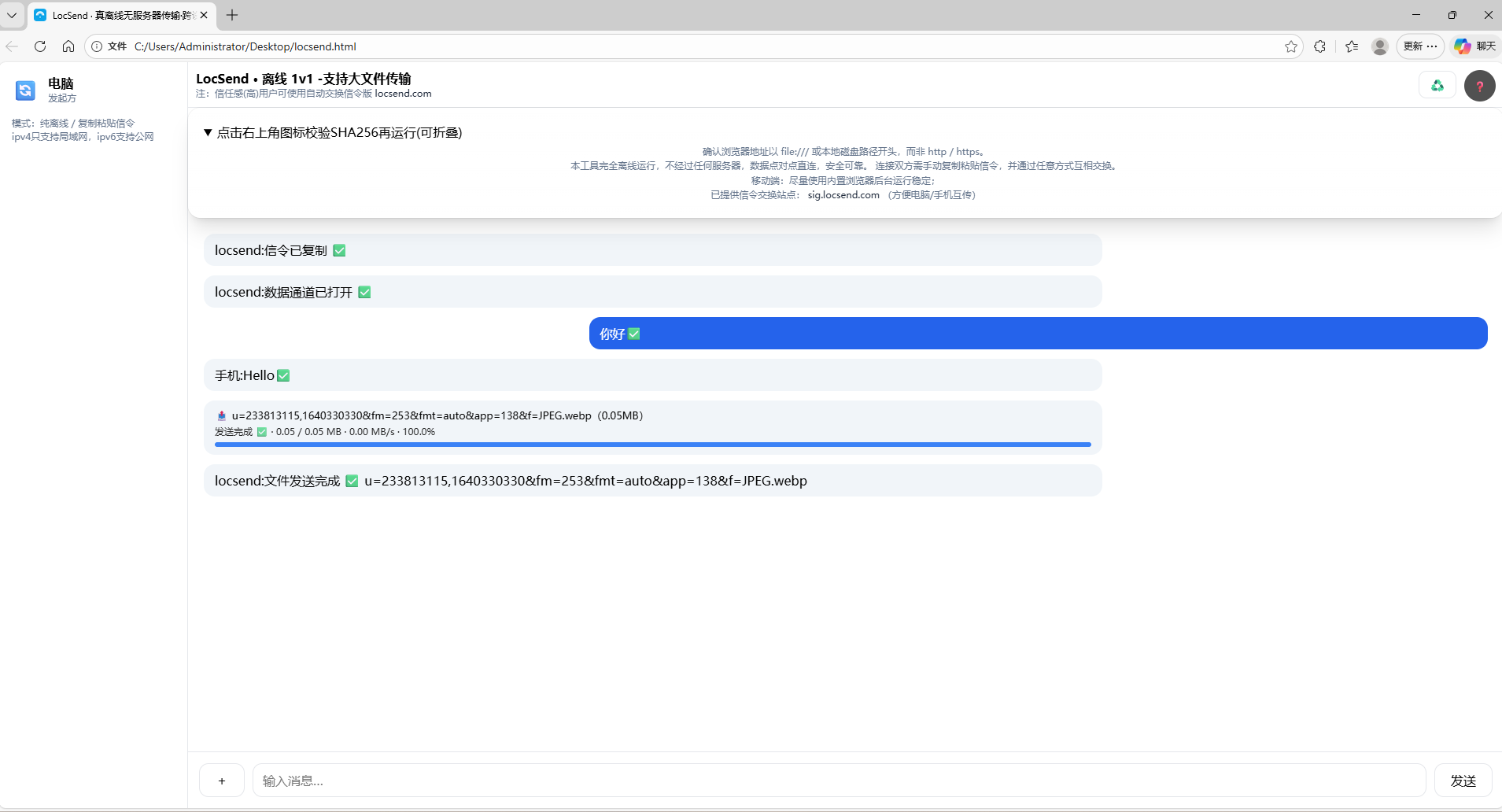Click the locsend:文件发送完成 message
1502x812 pixels.
coord(653,481)
